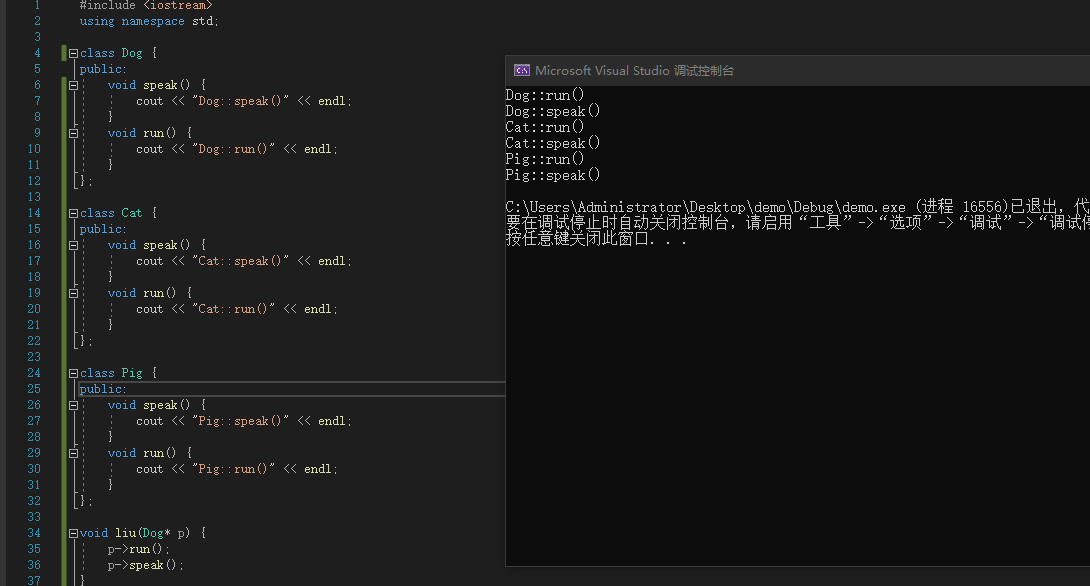Click the 'using namespace std;' code line
The image size is (1090, 586).
[149, 21]
